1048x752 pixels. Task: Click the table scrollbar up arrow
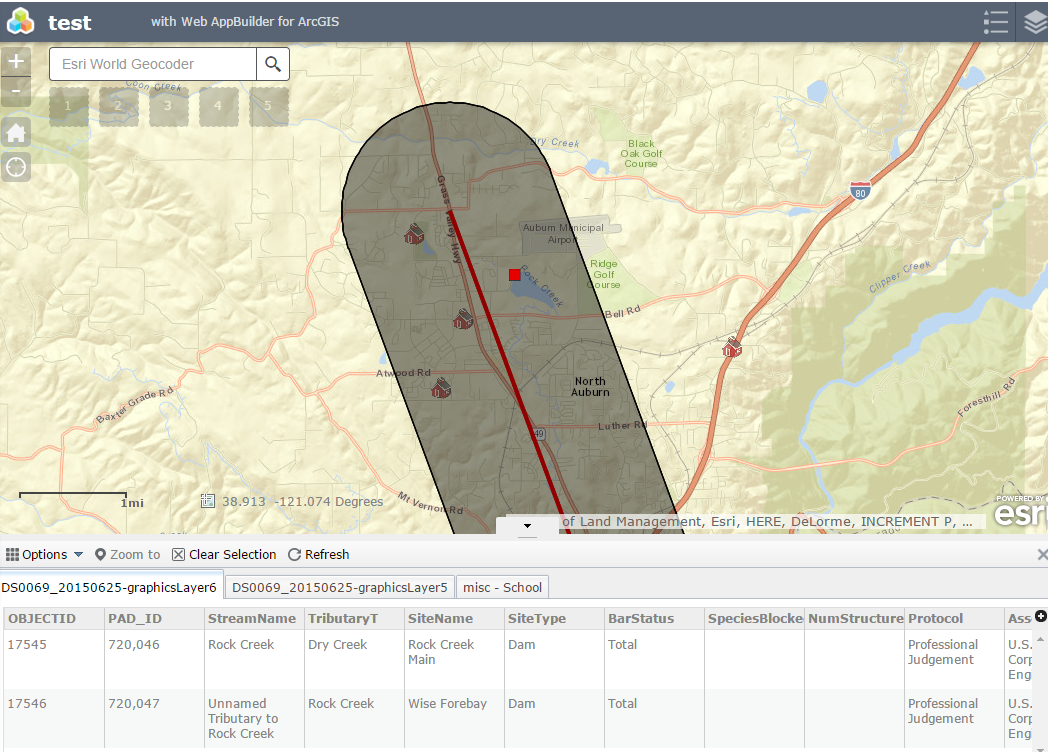(x=1040, y=640)
